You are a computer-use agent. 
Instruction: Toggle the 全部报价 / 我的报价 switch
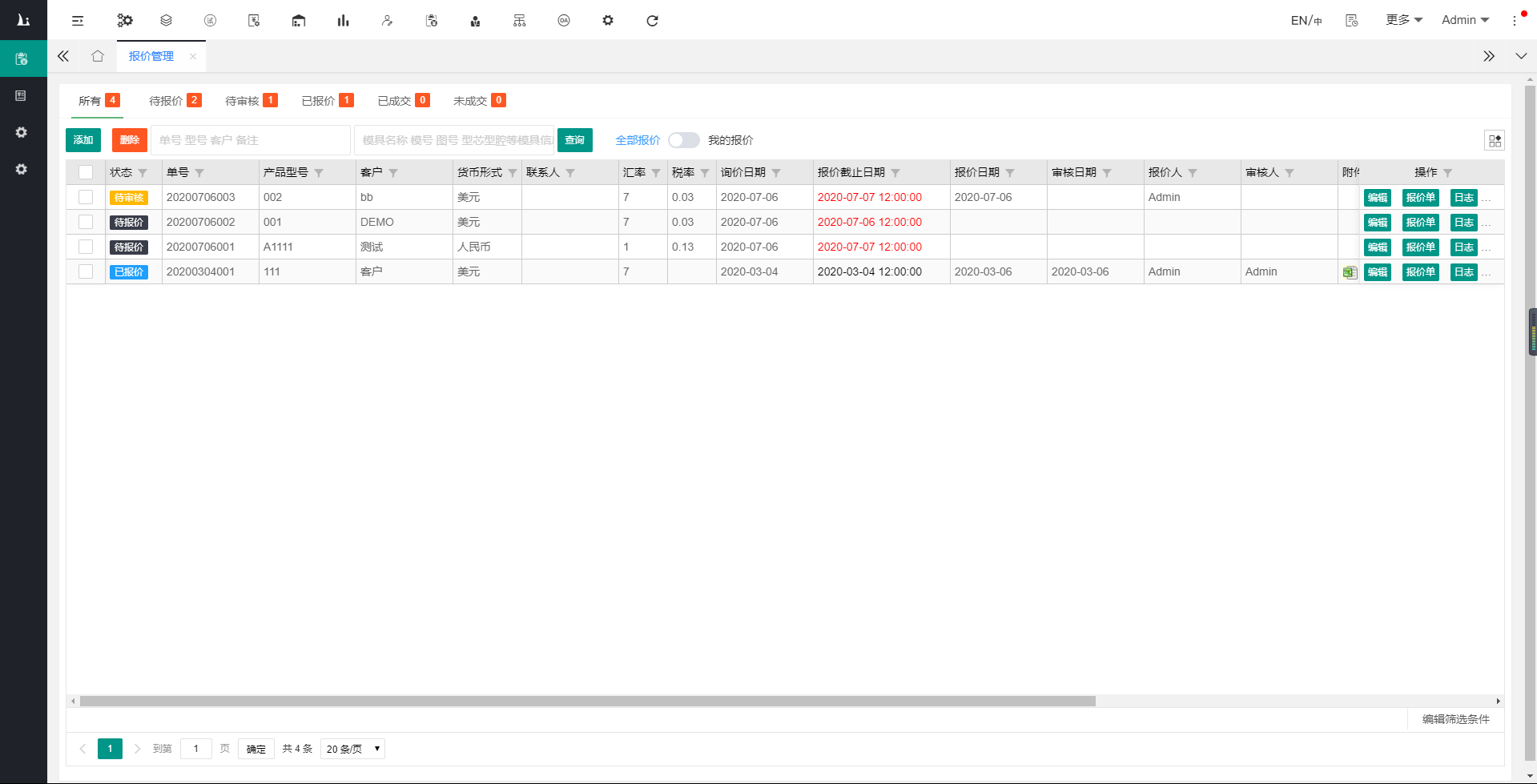tap(683, 140)
